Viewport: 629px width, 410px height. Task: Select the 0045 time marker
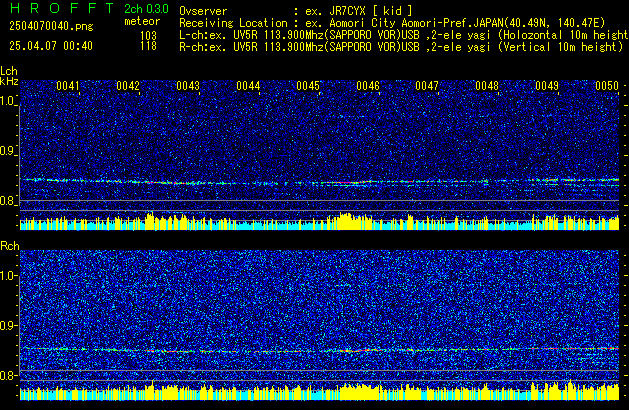[x=308, y=86]
